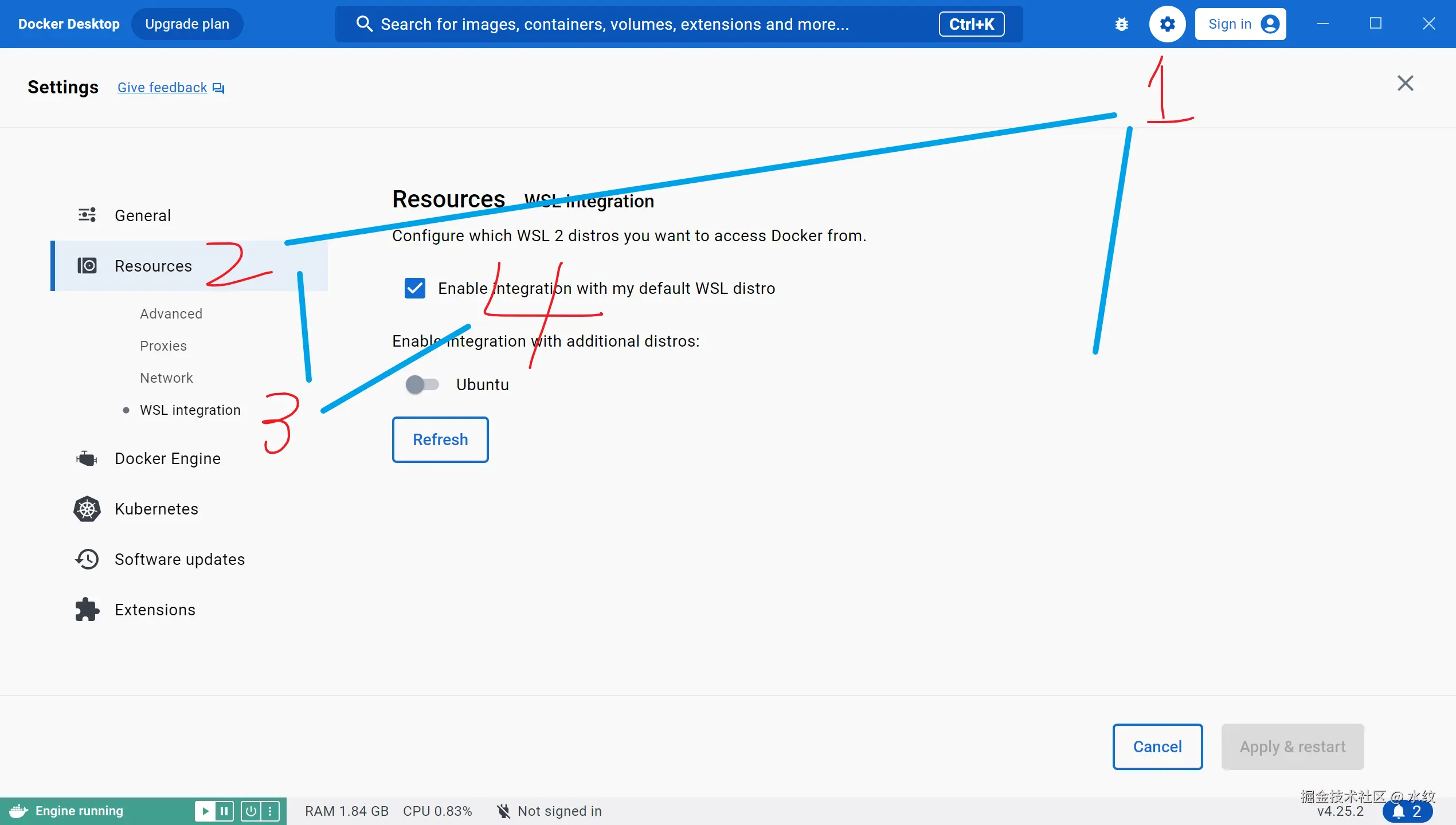
Task: Click the Apply & restart button
Action: click(x=1293, y=747)
